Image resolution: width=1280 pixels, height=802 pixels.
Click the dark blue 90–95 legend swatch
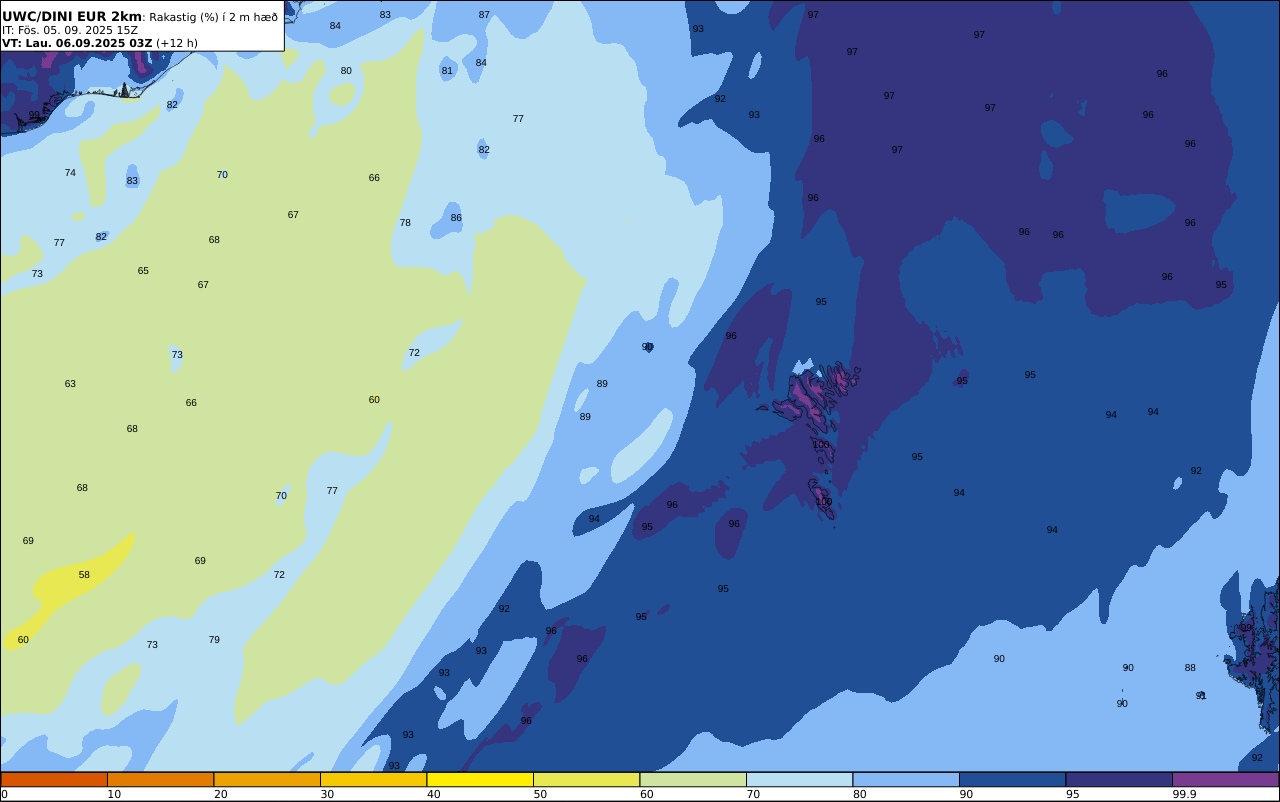(x=1012, y=779)
